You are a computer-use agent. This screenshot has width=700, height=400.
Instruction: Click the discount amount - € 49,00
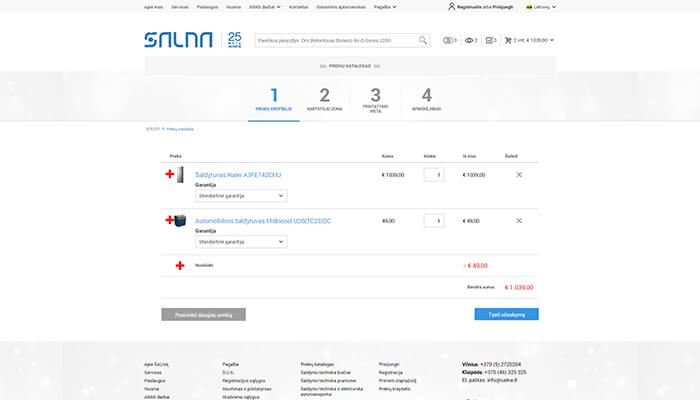pos(475,266)
